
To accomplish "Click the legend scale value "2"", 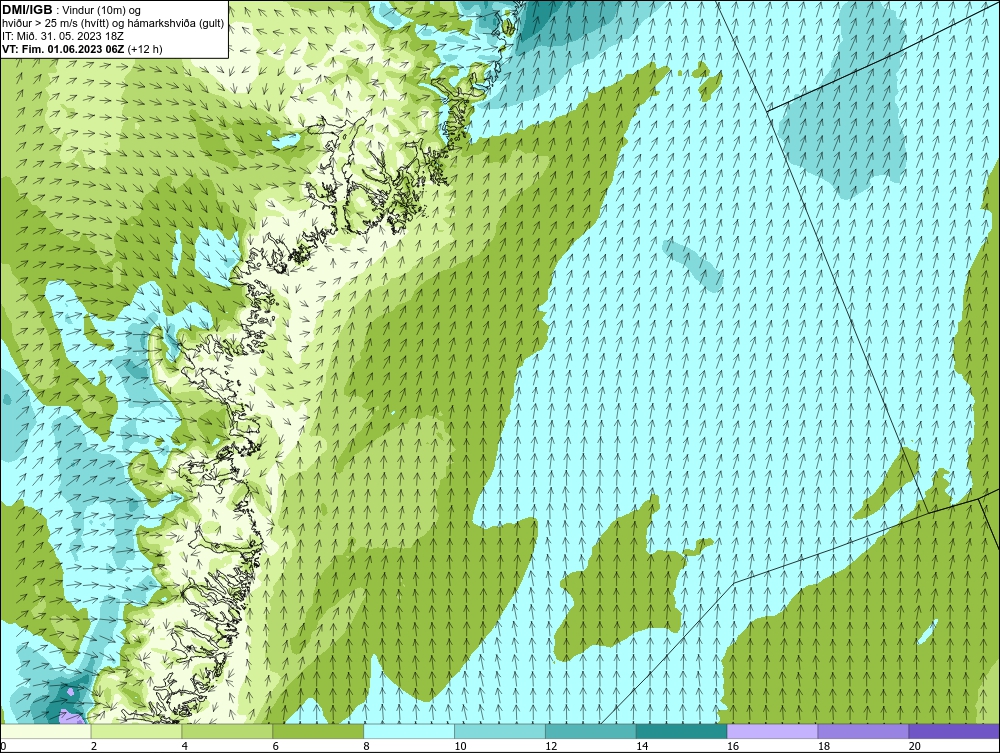I will pyautogui.click(x=94, y=746).
